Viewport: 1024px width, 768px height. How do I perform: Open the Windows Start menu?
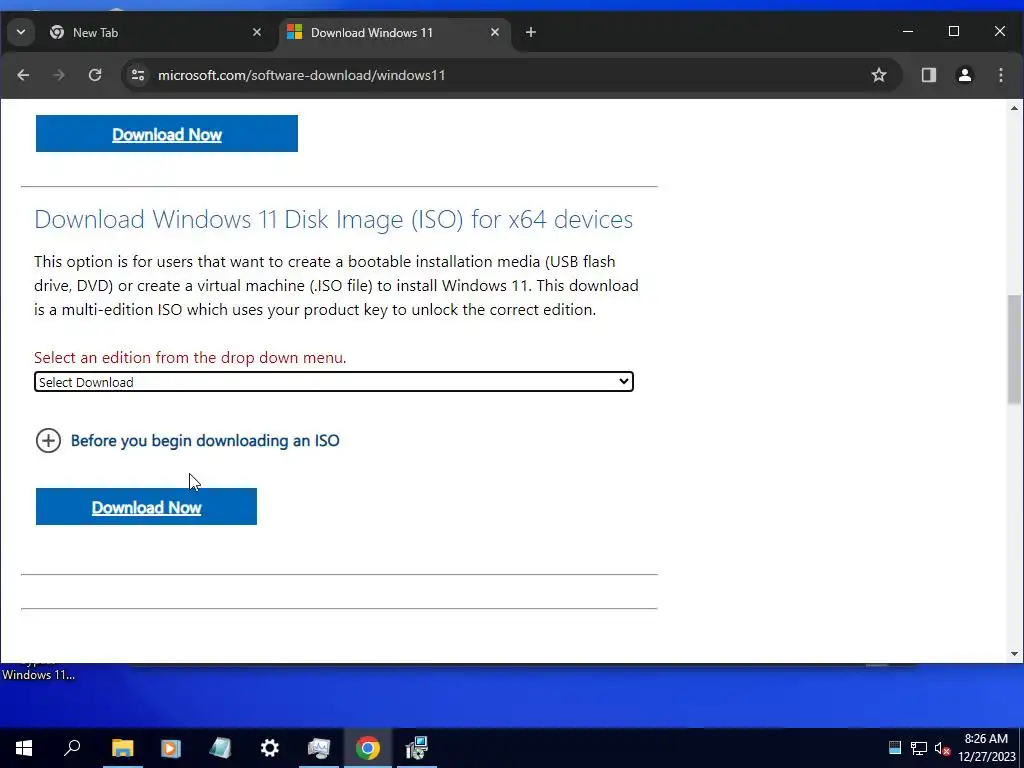(24, 748)
